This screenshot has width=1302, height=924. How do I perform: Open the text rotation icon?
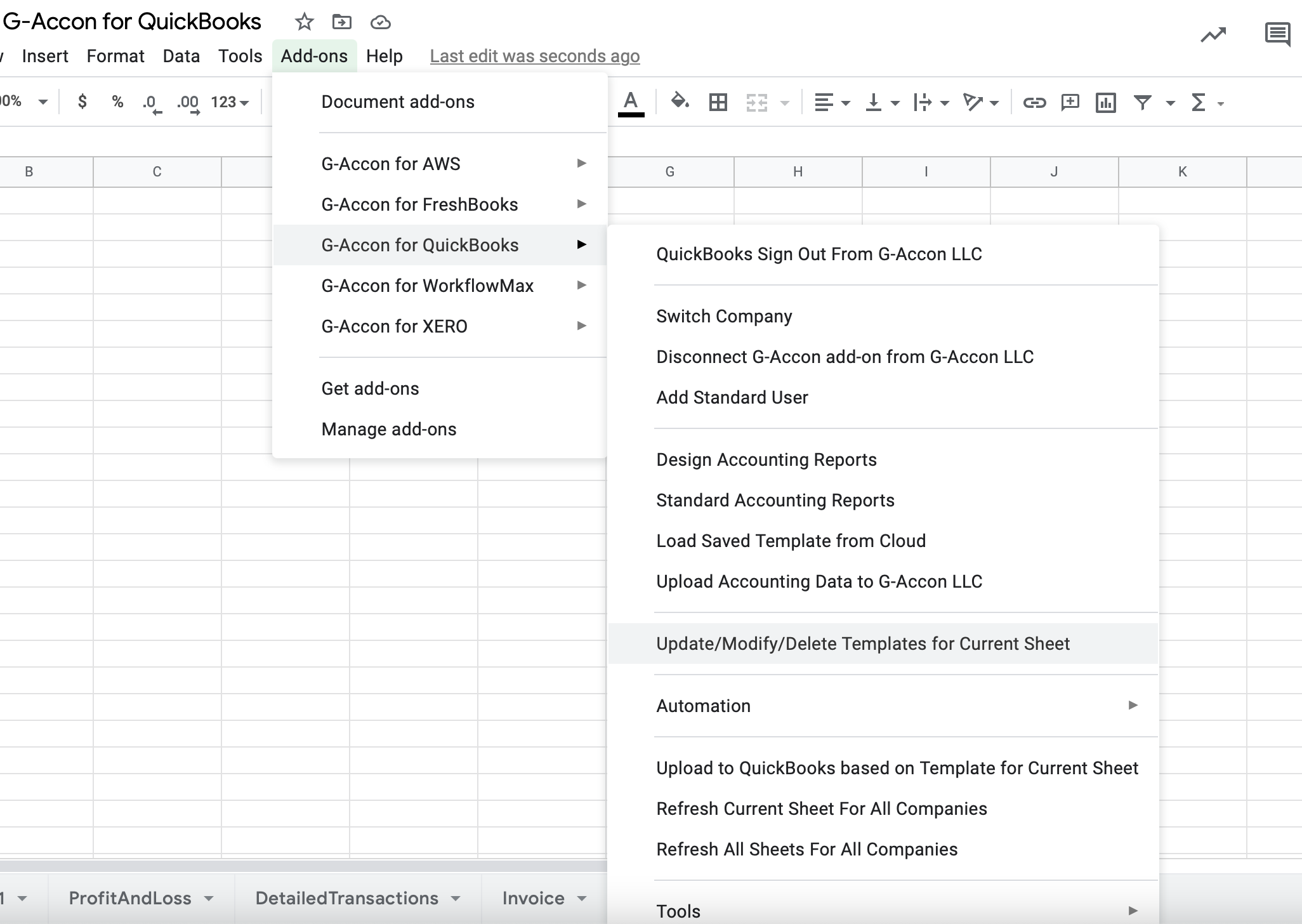[x=973, y=102]
